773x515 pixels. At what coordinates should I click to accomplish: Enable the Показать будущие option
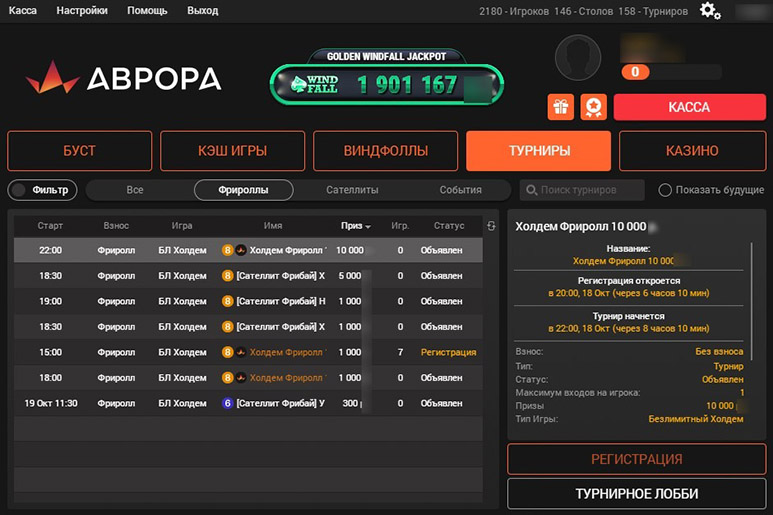(x=665, y=190)
